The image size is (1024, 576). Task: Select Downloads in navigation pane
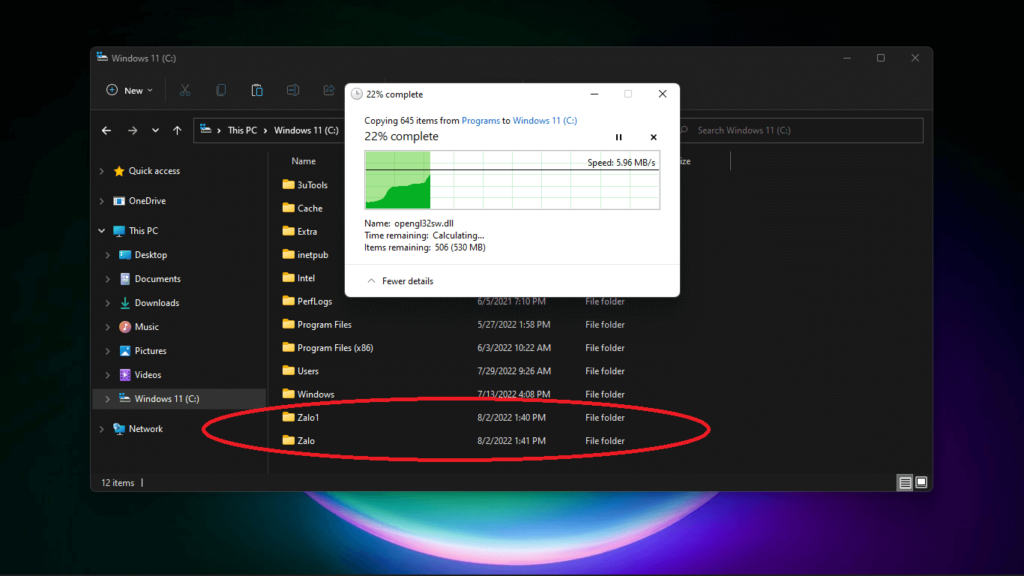[x=157, y=303]
